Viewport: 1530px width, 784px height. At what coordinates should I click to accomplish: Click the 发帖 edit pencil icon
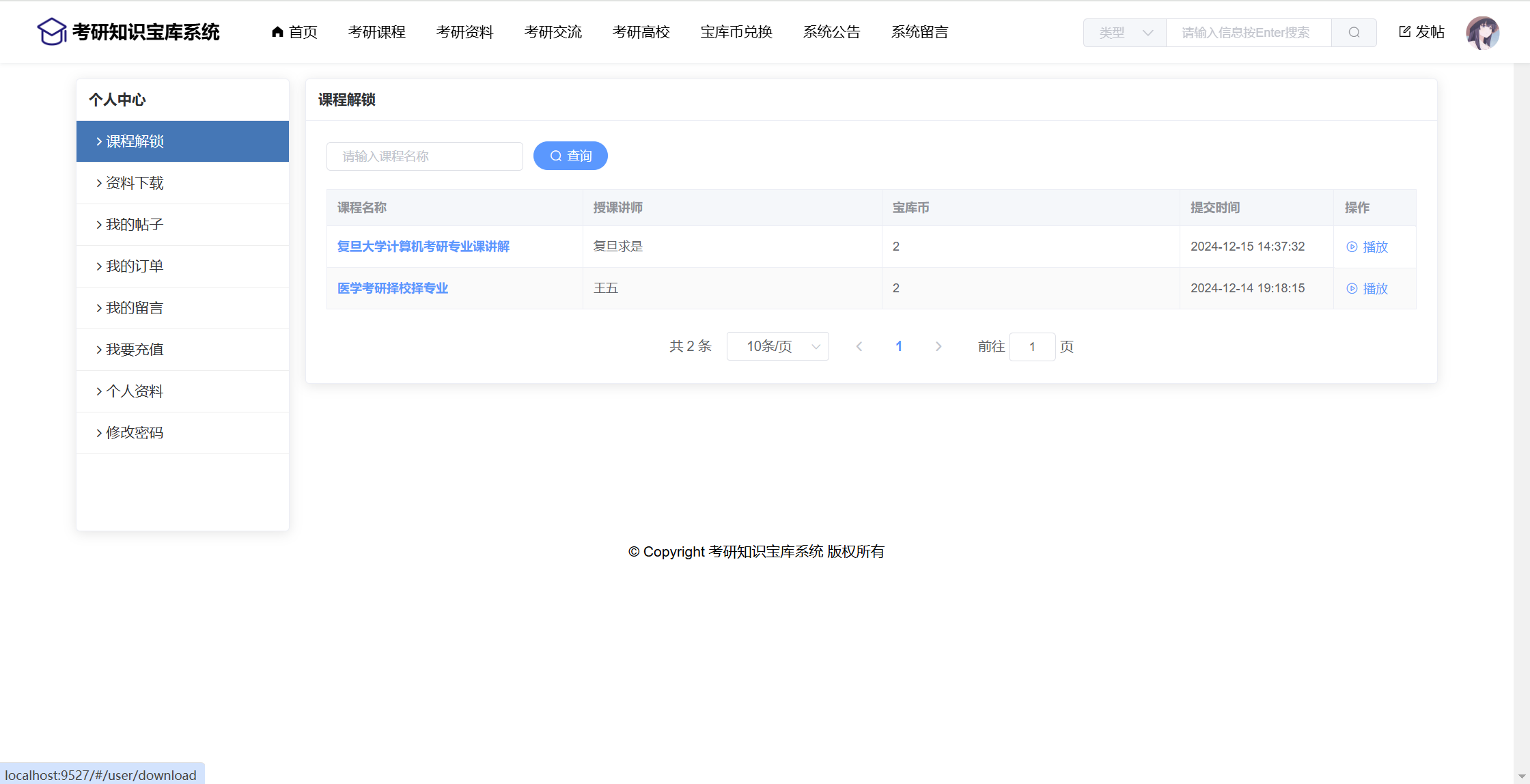pos(1405,32)
